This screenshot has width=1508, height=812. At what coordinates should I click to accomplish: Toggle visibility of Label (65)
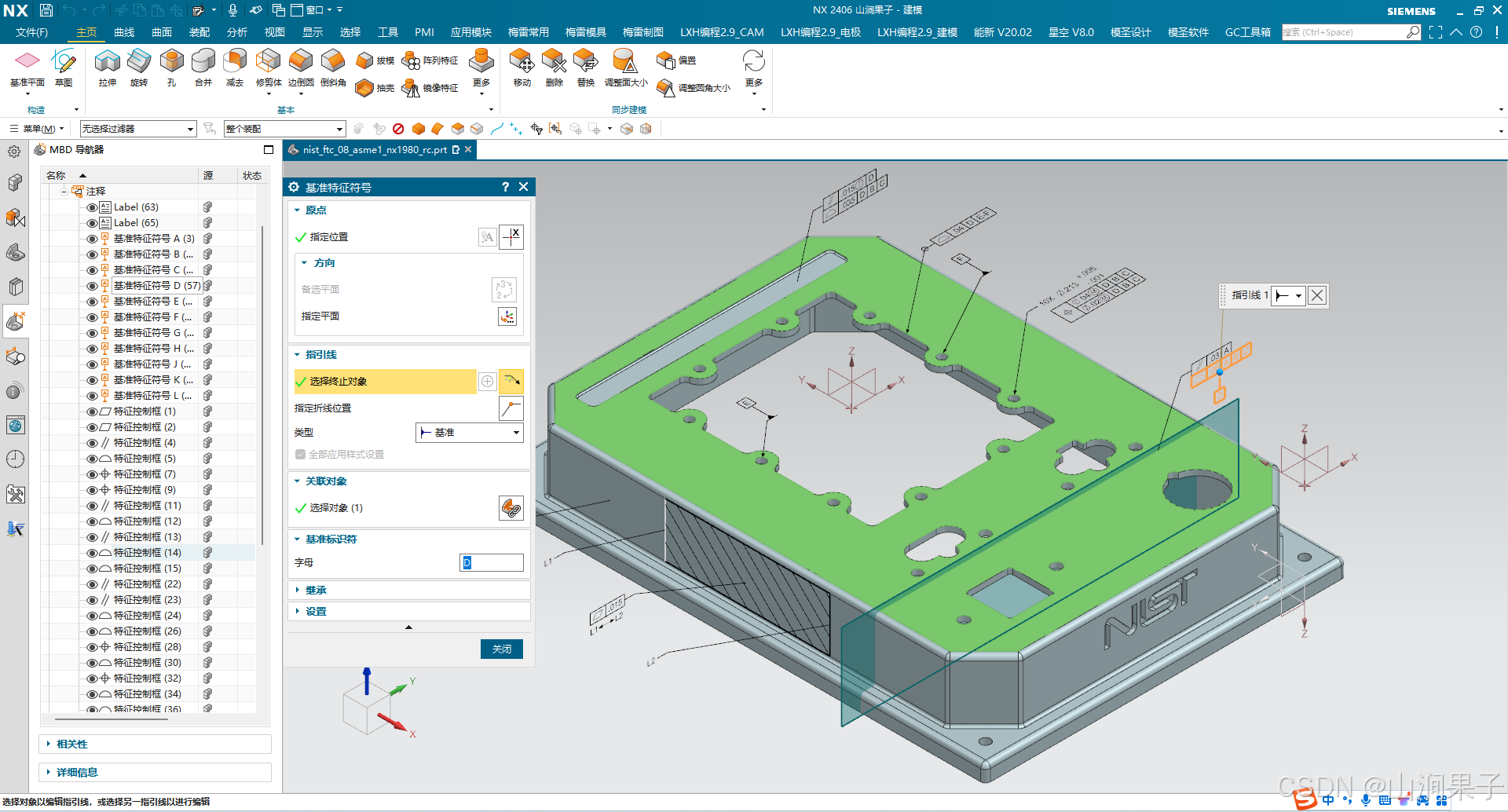(92, 223)
